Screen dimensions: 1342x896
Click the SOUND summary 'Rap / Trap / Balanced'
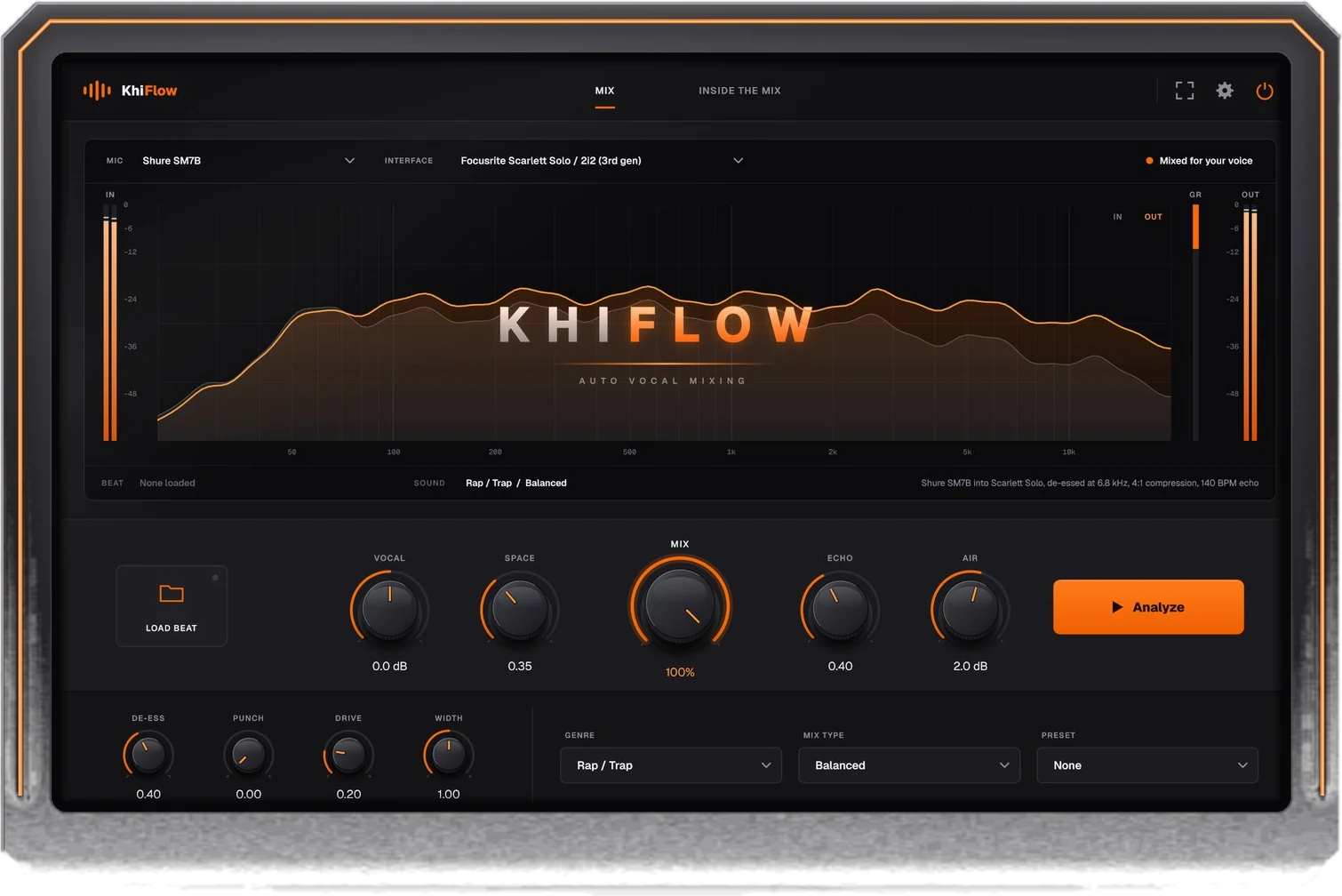[516, 483]
